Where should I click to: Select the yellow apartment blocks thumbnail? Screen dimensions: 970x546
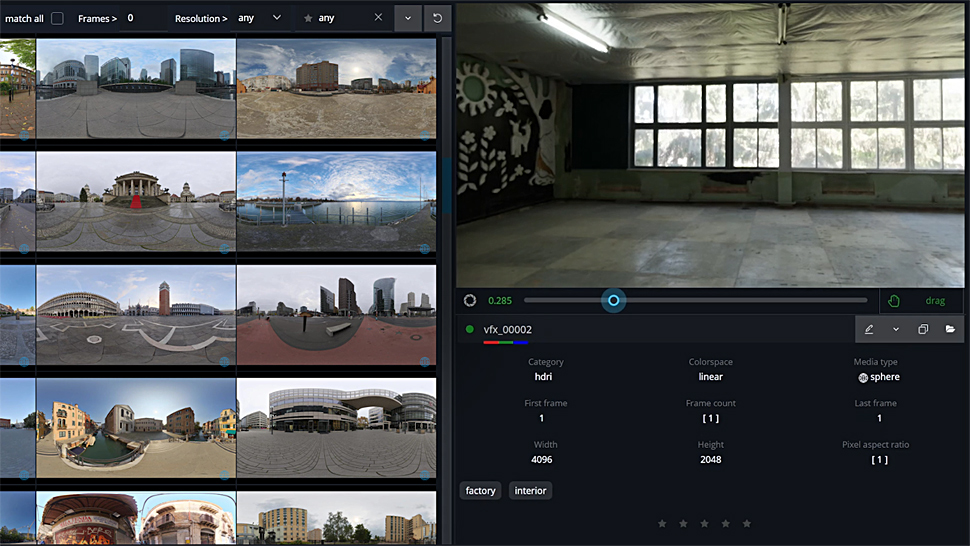pos(337,518)
